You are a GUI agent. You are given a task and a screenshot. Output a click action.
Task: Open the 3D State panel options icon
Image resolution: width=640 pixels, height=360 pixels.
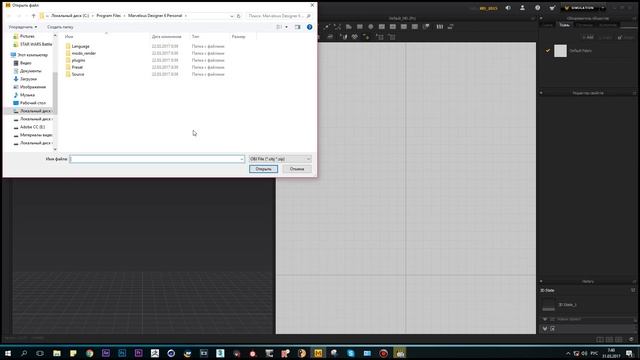coord(633,290)
